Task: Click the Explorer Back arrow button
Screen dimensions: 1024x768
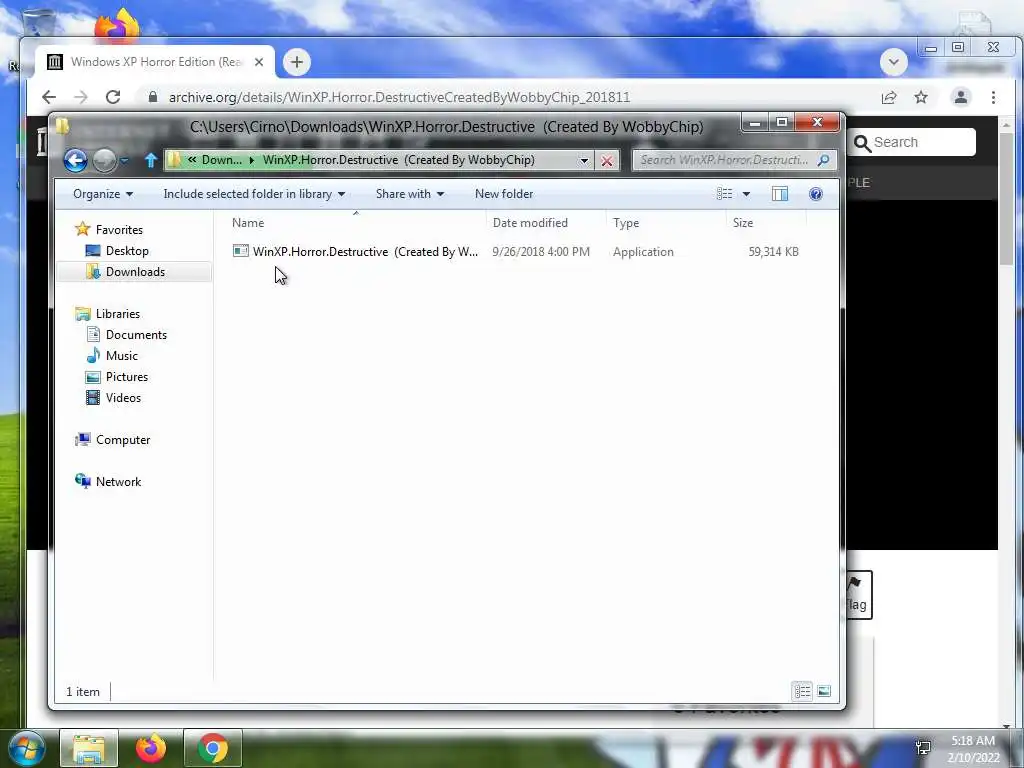Action: (x=75, y=160)
